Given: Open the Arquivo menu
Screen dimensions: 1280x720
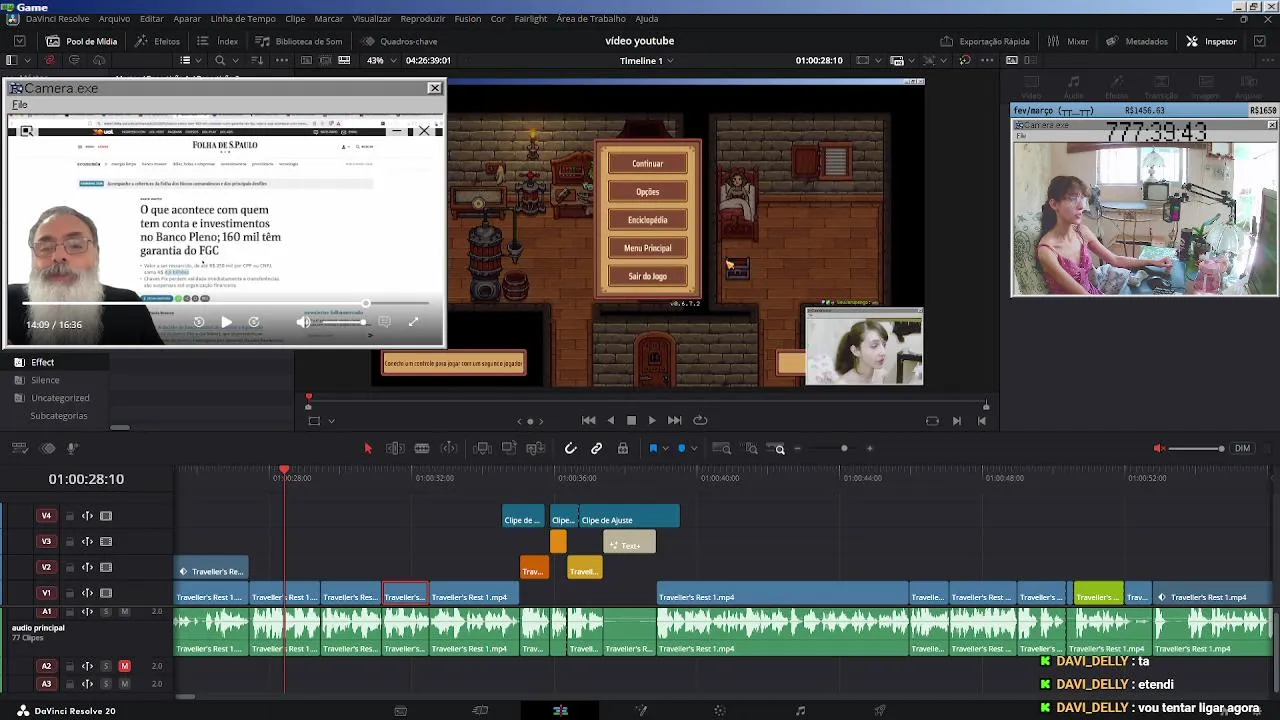Looking at the screenshot, I should [114, 19].
